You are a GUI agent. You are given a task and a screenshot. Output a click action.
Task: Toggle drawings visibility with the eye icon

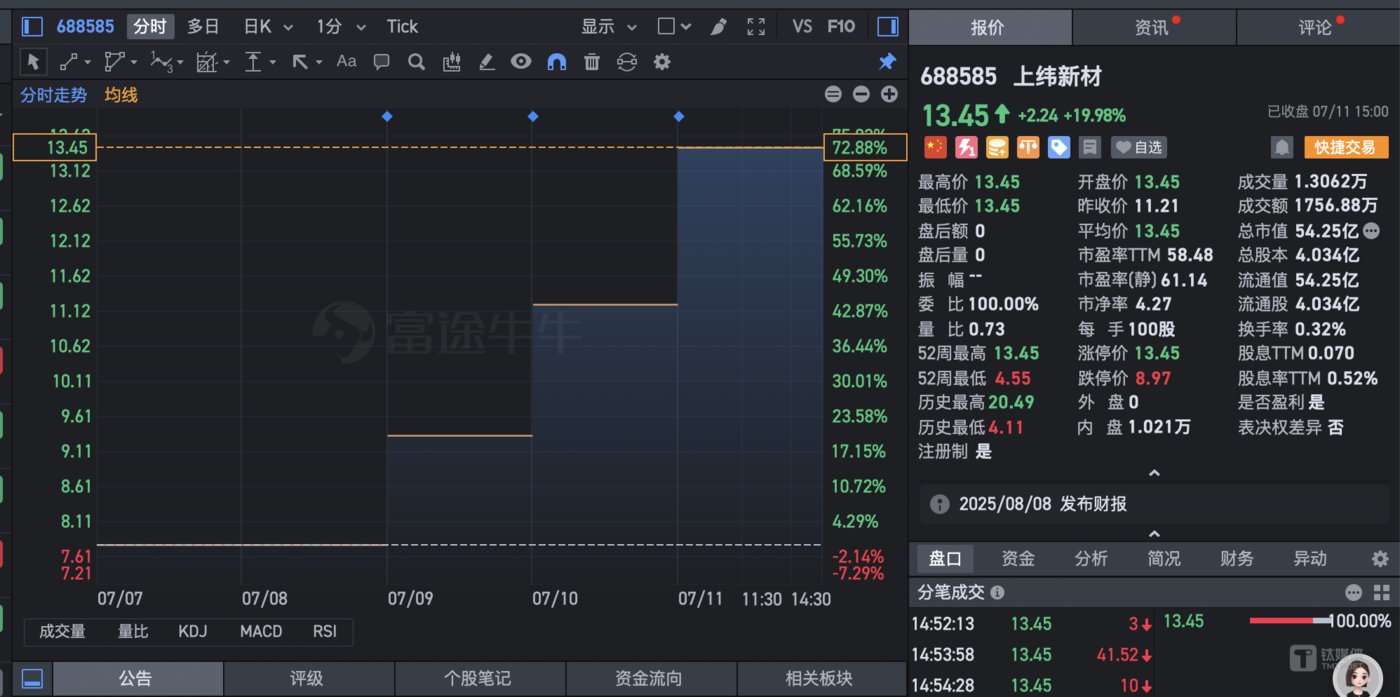click(x=521, y=62)
